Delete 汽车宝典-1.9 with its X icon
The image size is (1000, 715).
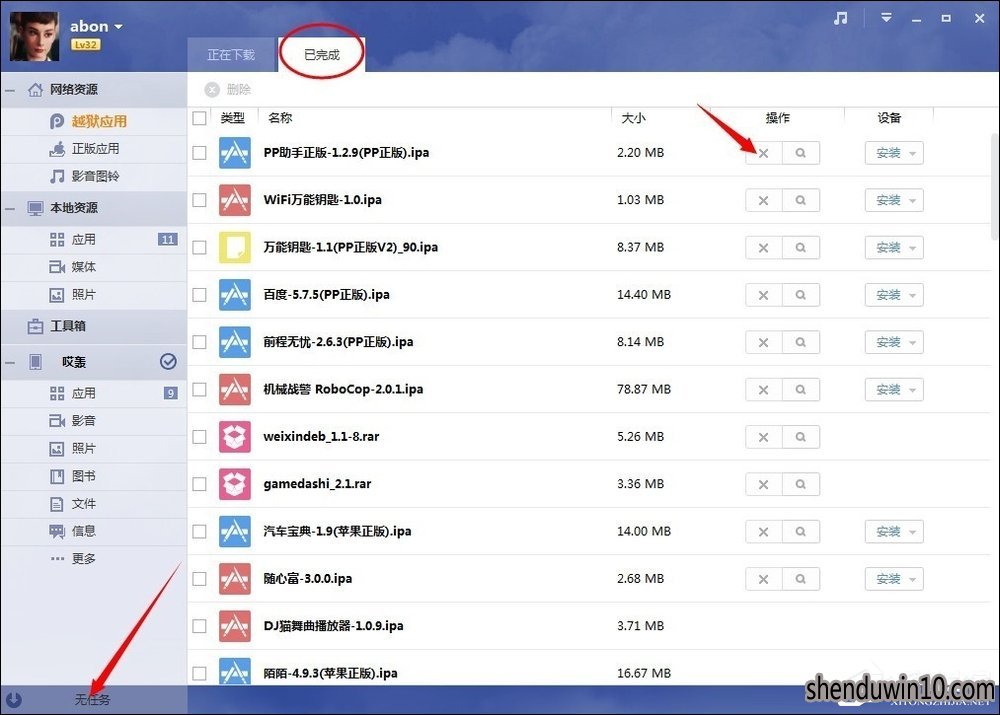pyautogui.click(x=763, y=531)
